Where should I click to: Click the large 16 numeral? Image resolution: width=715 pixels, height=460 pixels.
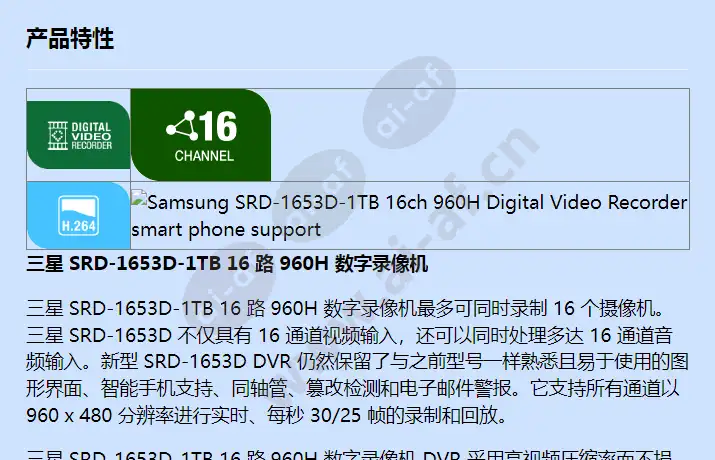(x=218, y=126)
